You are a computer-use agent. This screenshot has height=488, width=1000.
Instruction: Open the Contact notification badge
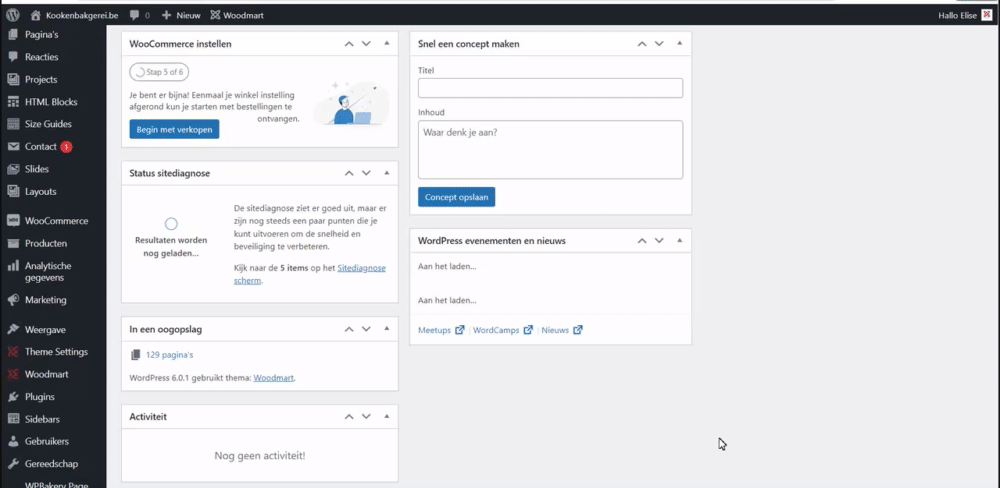click(66, 147)
